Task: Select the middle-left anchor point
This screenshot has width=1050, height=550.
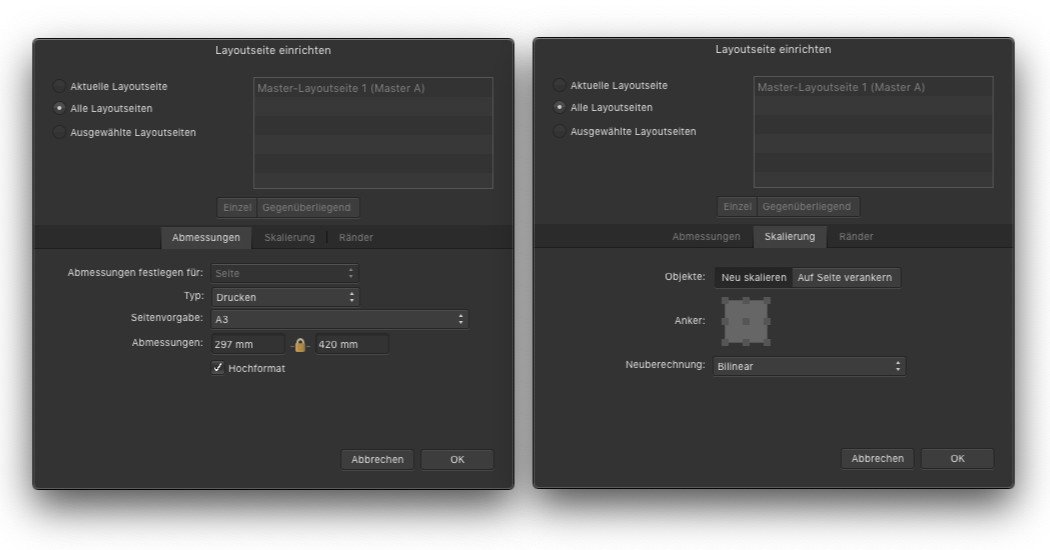Action: pos(725,322)
